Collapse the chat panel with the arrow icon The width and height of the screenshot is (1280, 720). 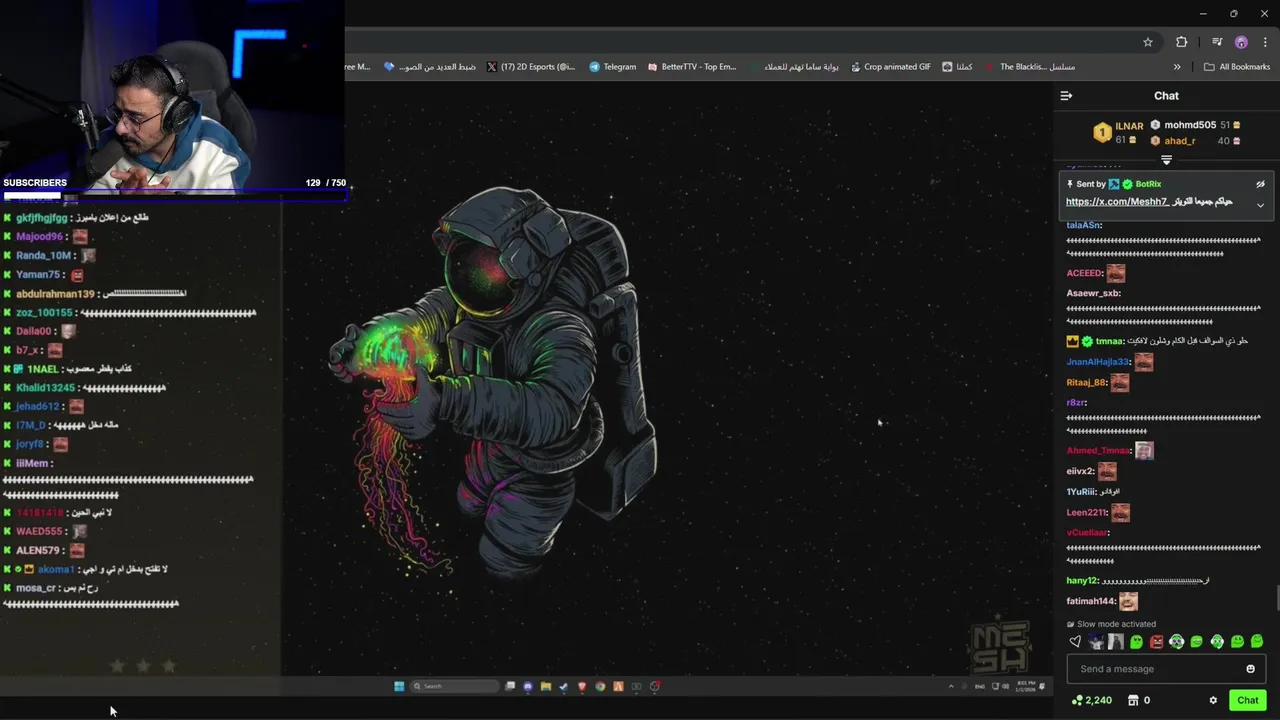[x=1066, y=96]
